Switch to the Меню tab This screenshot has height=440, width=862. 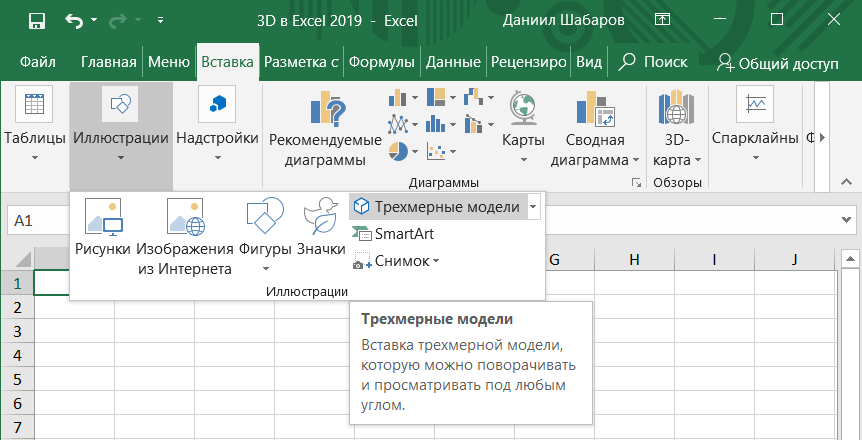click(169, 62)
